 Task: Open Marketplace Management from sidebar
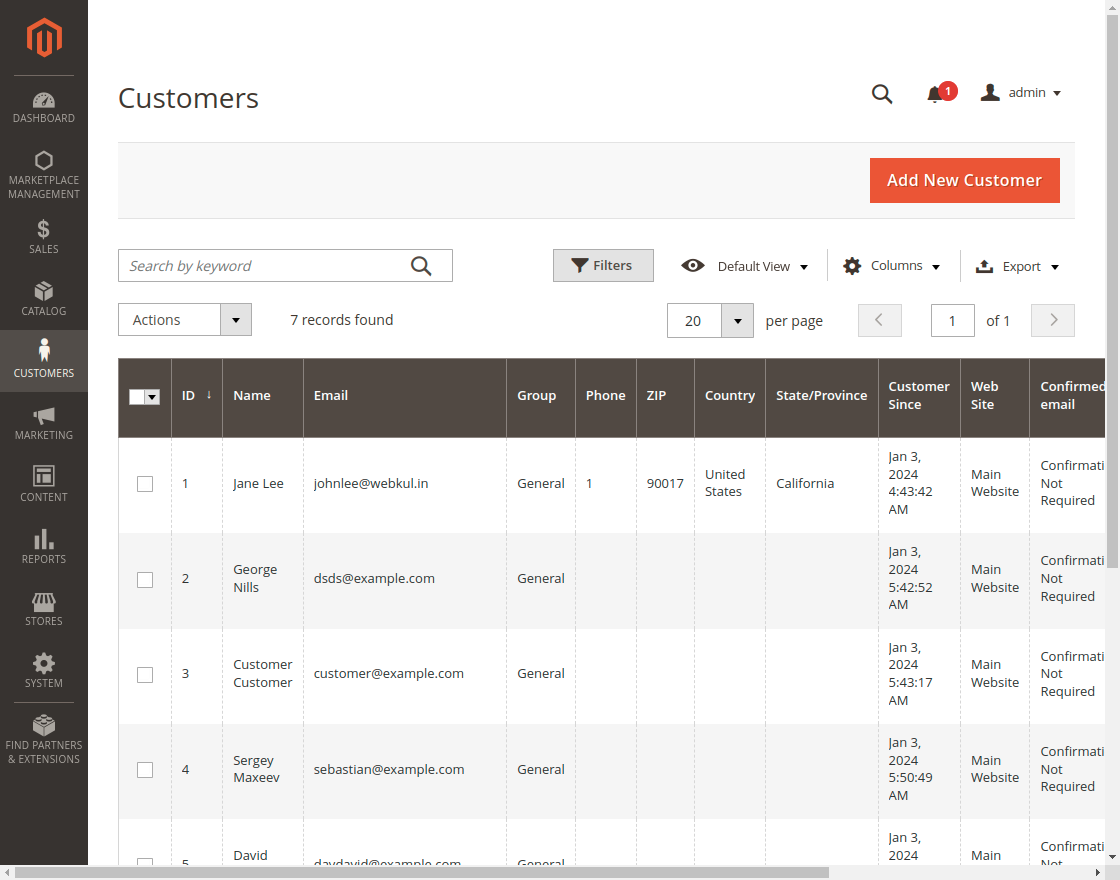(44, 174)
